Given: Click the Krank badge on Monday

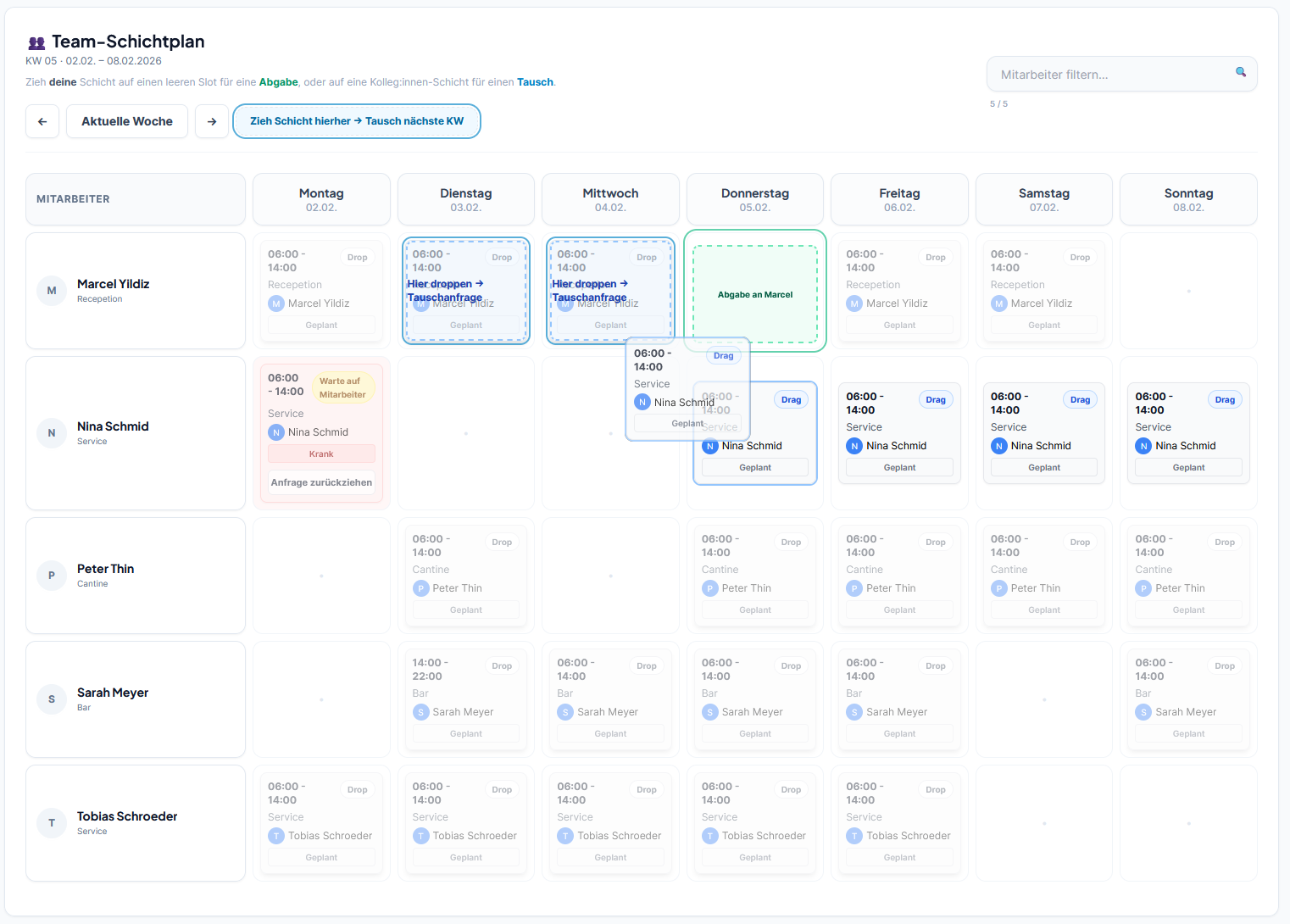Looking at the screenshot, I should tap(321, 454).
